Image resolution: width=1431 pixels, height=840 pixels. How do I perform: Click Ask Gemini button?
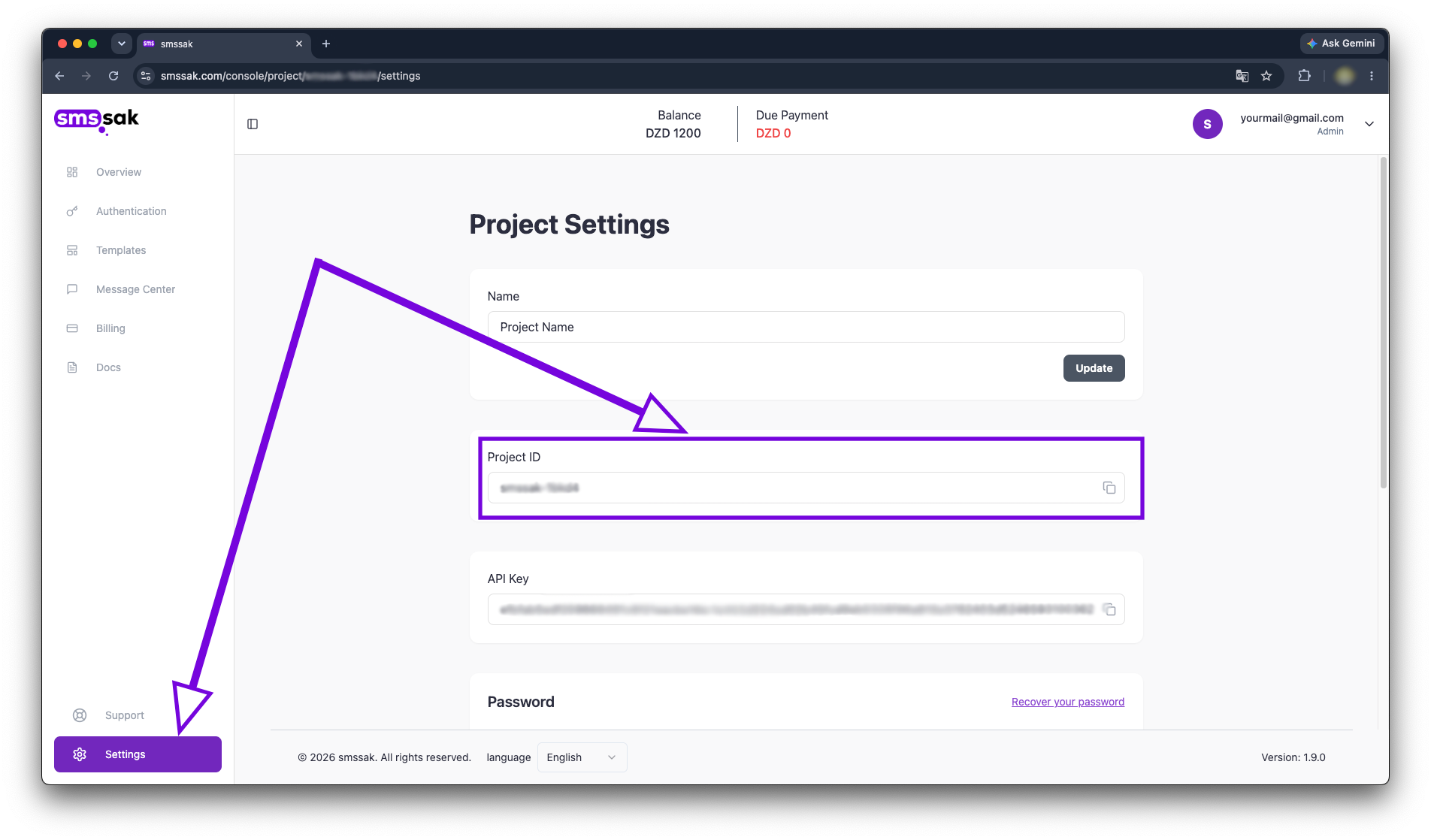(1342, 44)
